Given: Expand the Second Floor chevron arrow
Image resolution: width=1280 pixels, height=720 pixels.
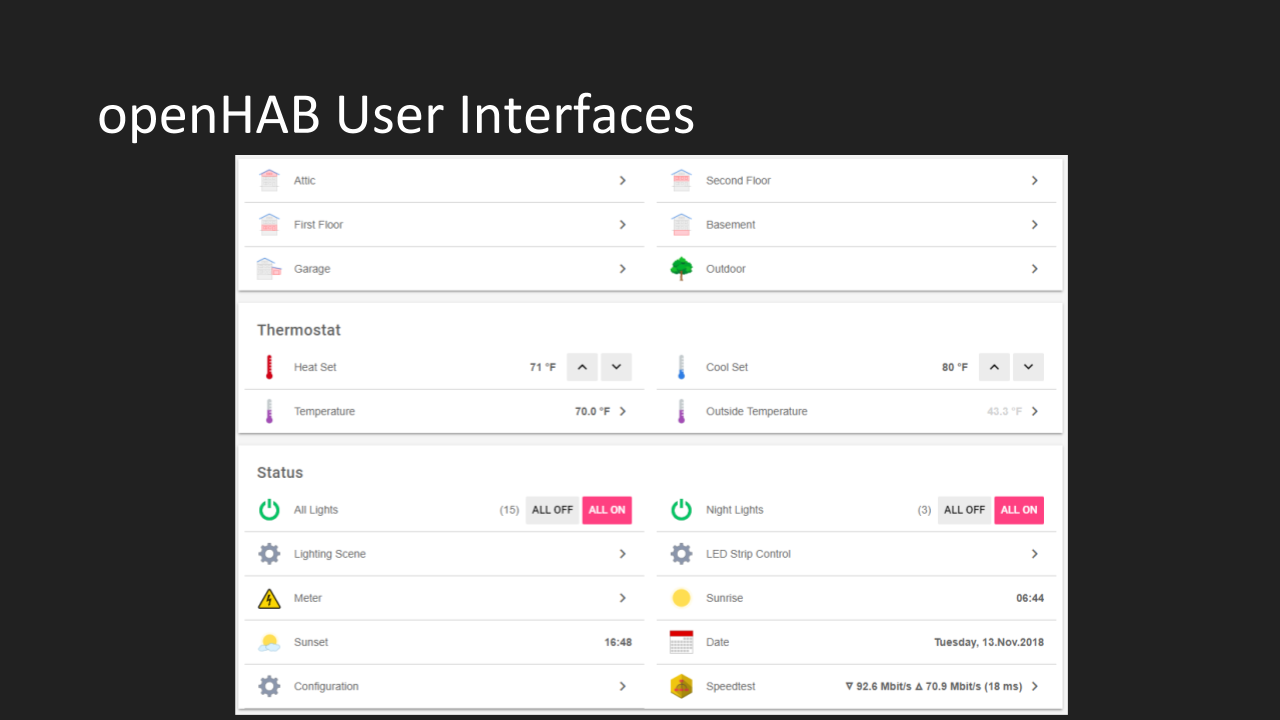Looking at the screenshot, I should [x=1034, y=181].
